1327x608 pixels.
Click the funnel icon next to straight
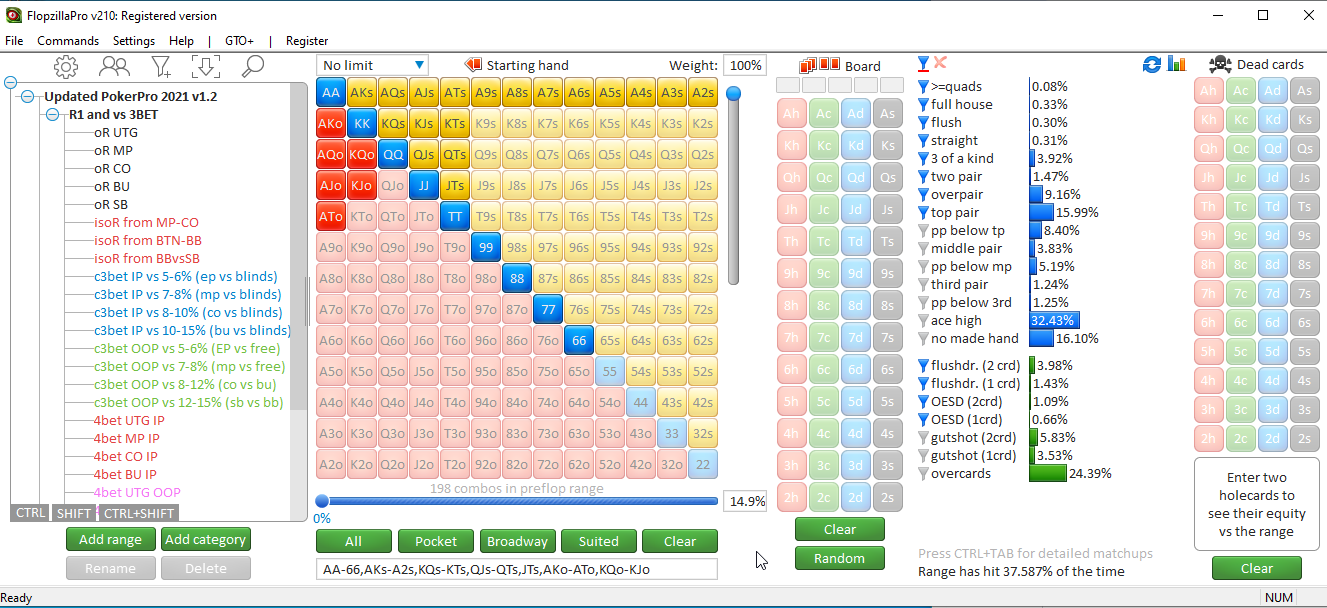point(923,140)
